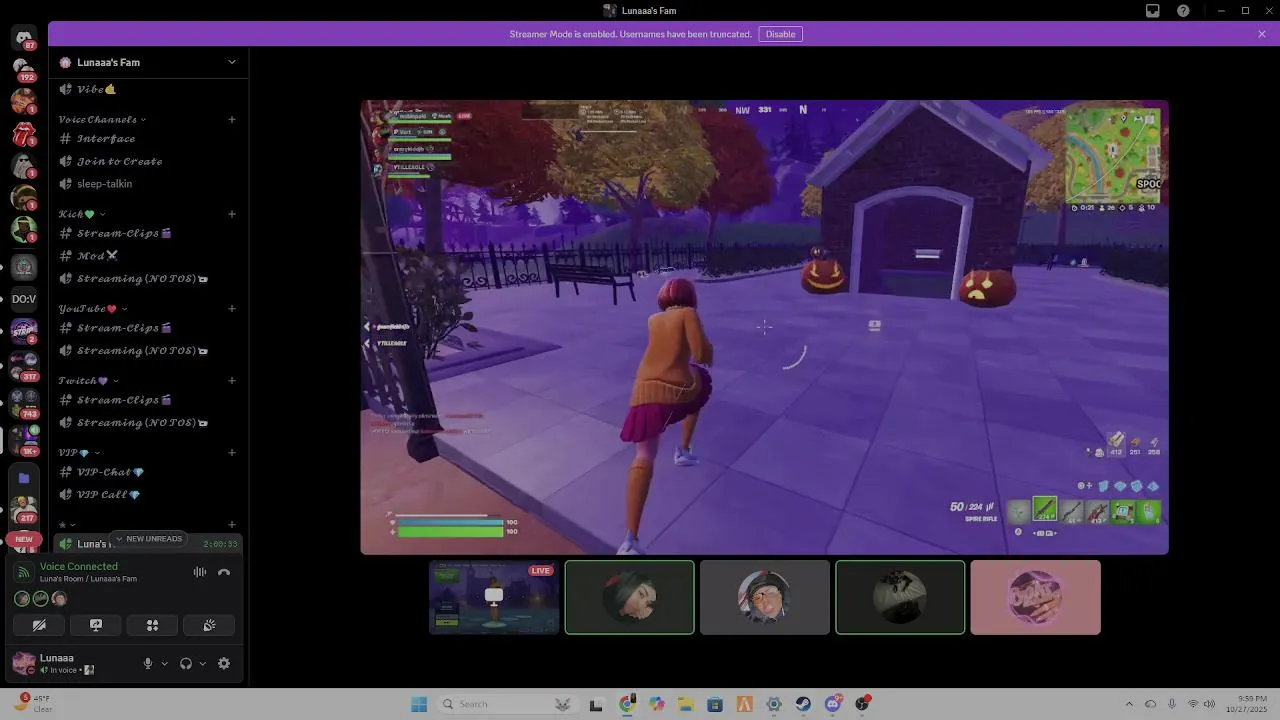
Task: Toggle noise suppression waveform icon
Action: coord(200,572)
